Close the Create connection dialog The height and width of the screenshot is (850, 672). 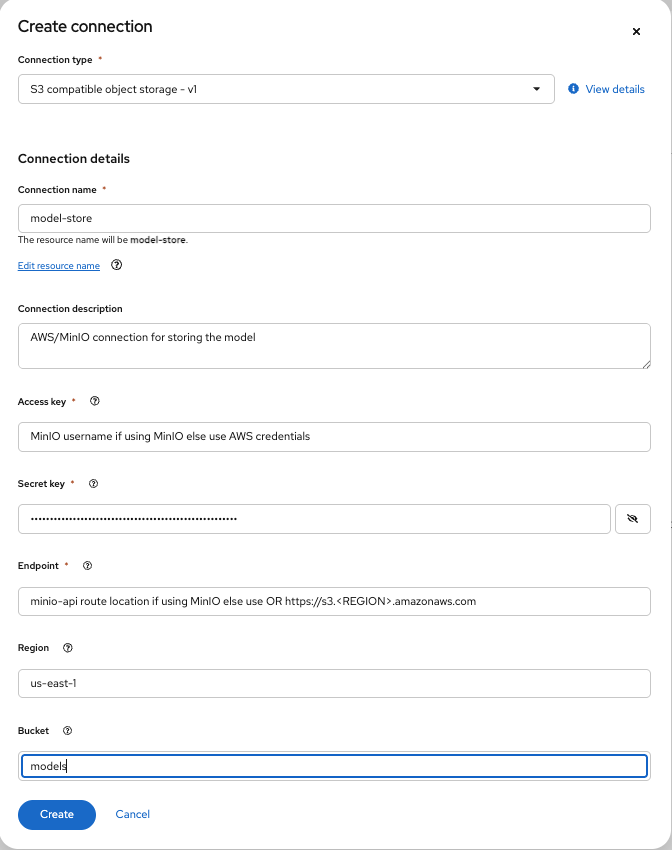pos(636,32)
